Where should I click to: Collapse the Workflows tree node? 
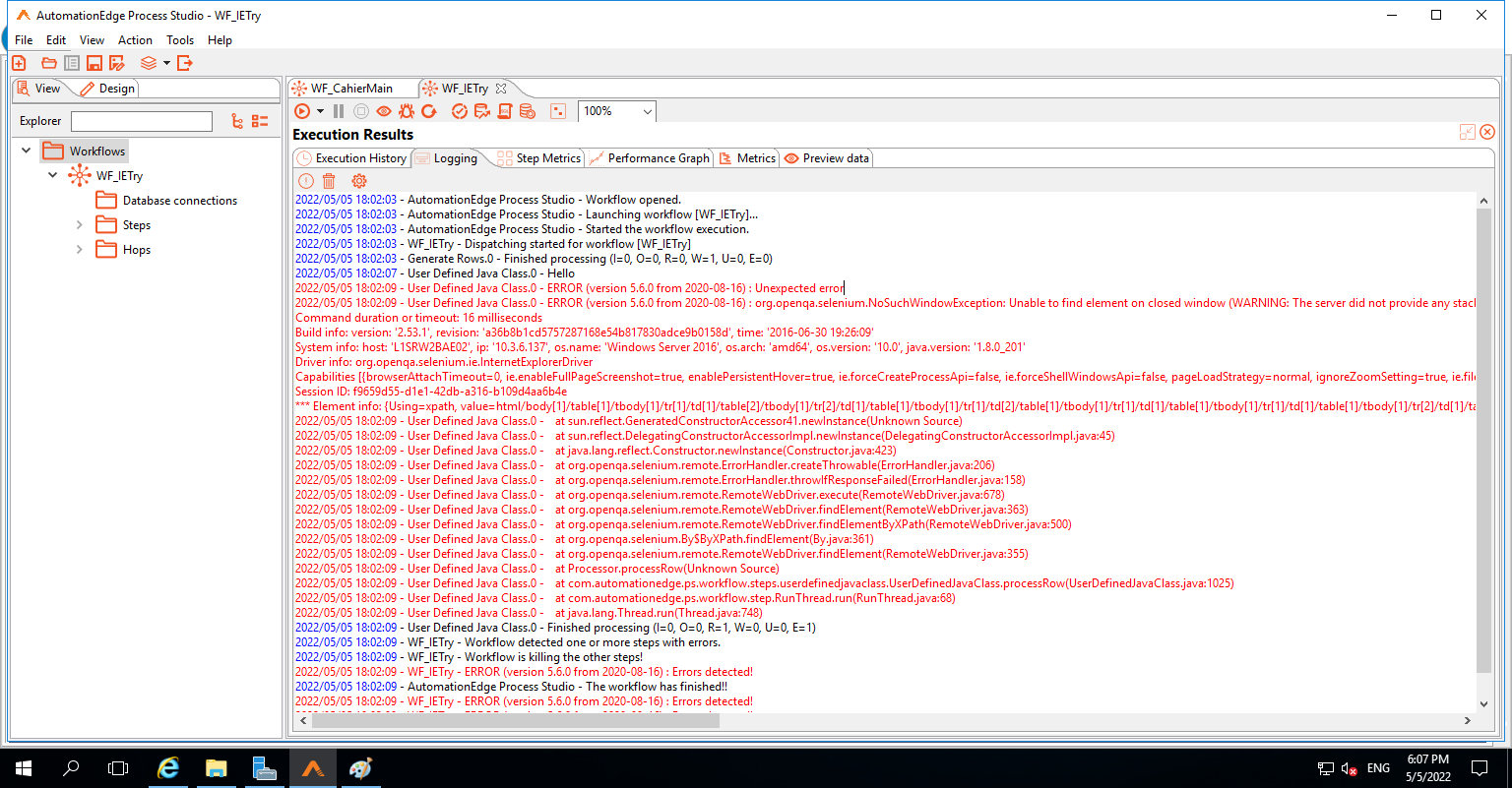27,152
